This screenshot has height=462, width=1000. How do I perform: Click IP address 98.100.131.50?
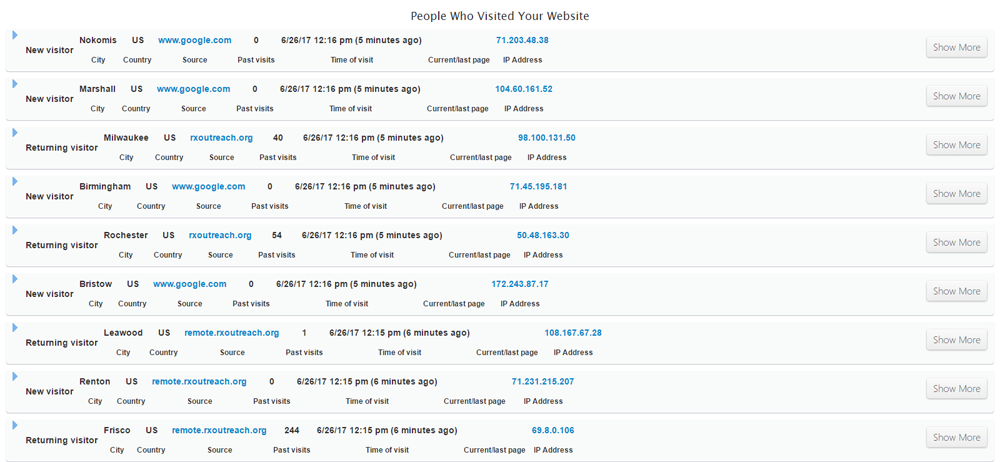click(547, 138)
